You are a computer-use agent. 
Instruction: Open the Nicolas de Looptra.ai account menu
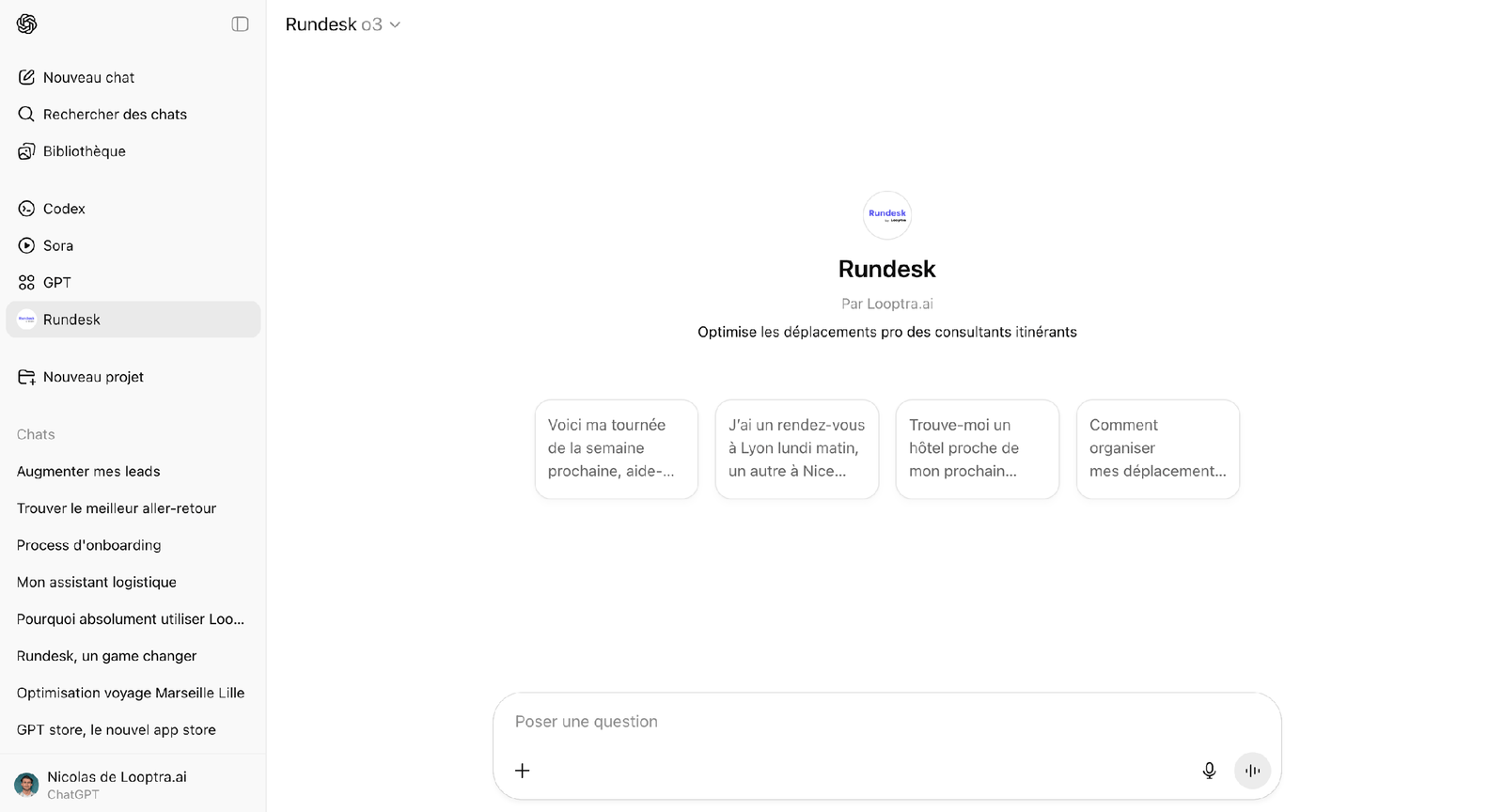pos(117,784)
